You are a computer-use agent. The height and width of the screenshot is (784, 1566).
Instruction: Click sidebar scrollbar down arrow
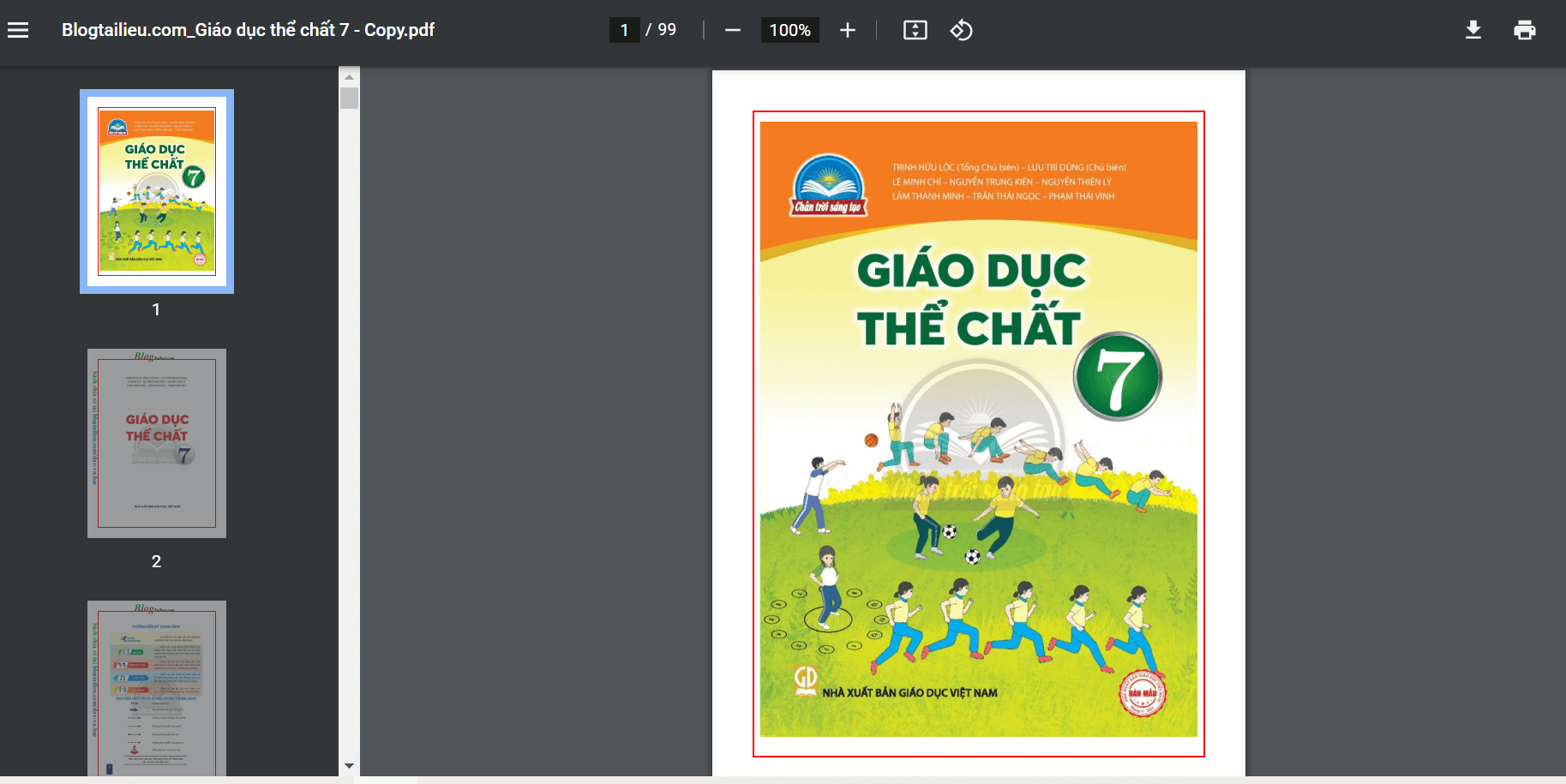click(349, 765)
